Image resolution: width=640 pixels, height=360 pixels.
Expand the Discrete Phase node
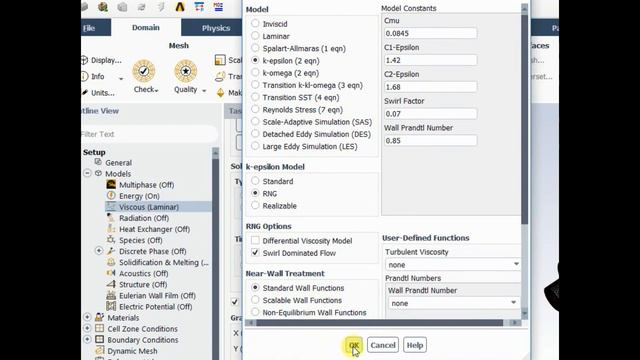[99, 251]
